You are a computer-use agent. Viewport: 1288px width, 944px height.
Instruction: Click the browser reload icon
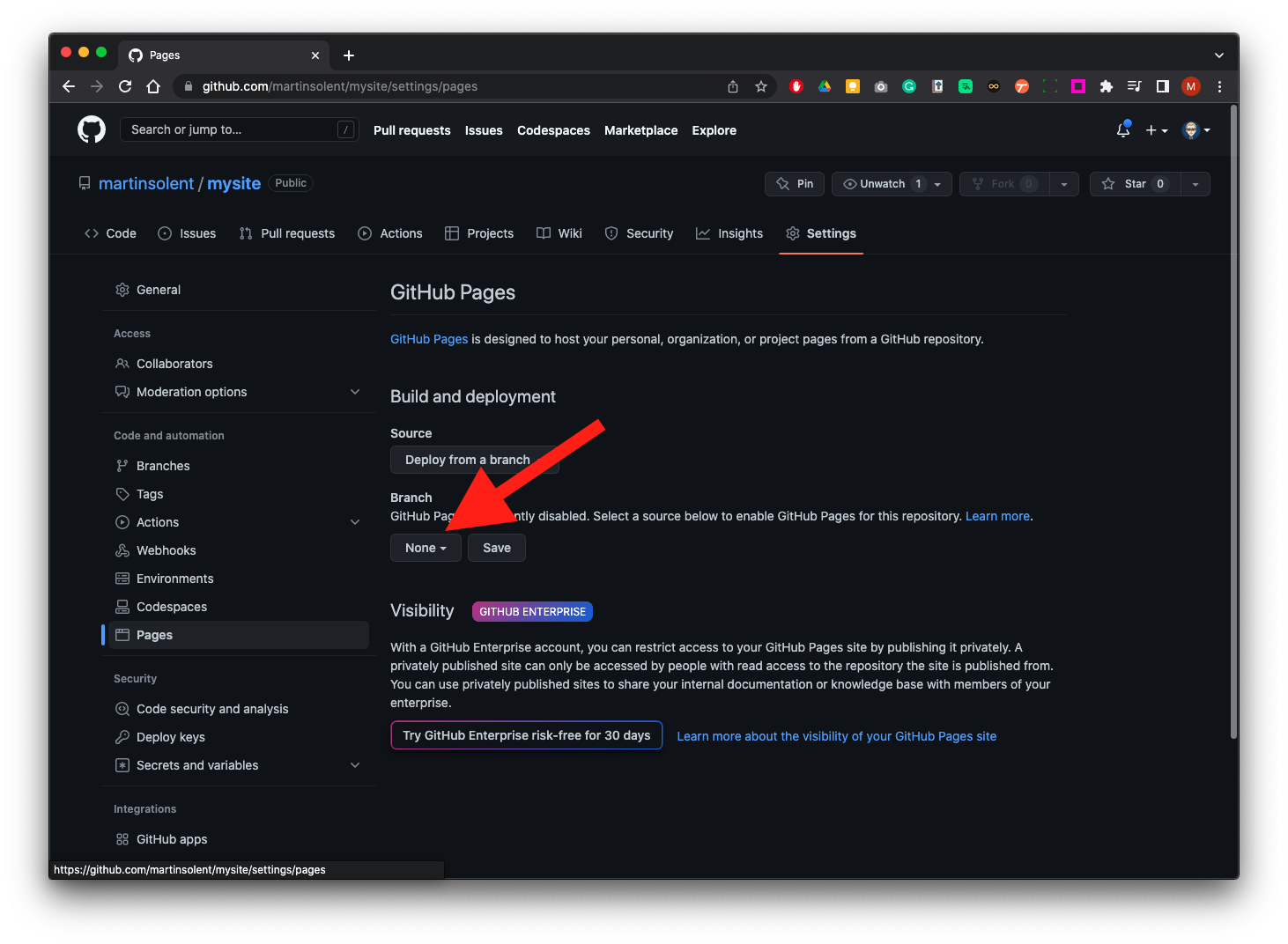point(125,86)
